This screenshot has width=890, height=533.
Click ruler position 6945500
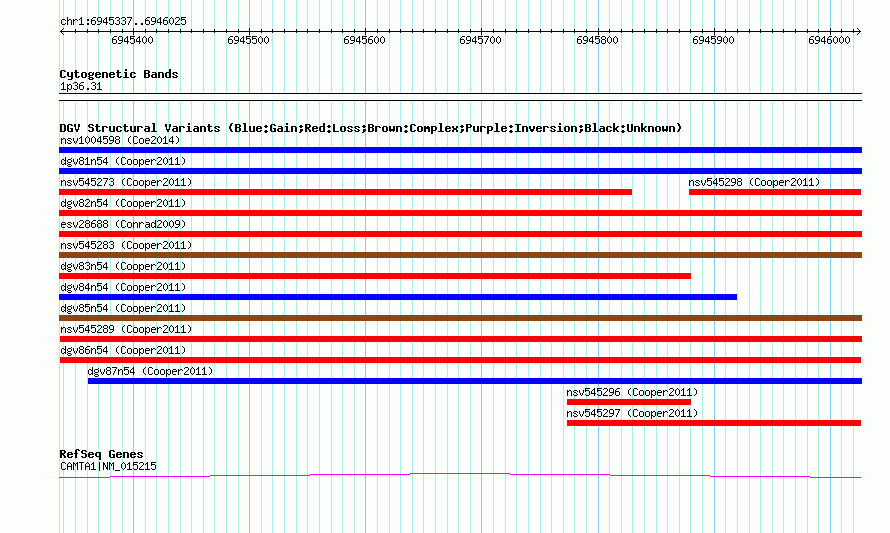tap(248, 40)
